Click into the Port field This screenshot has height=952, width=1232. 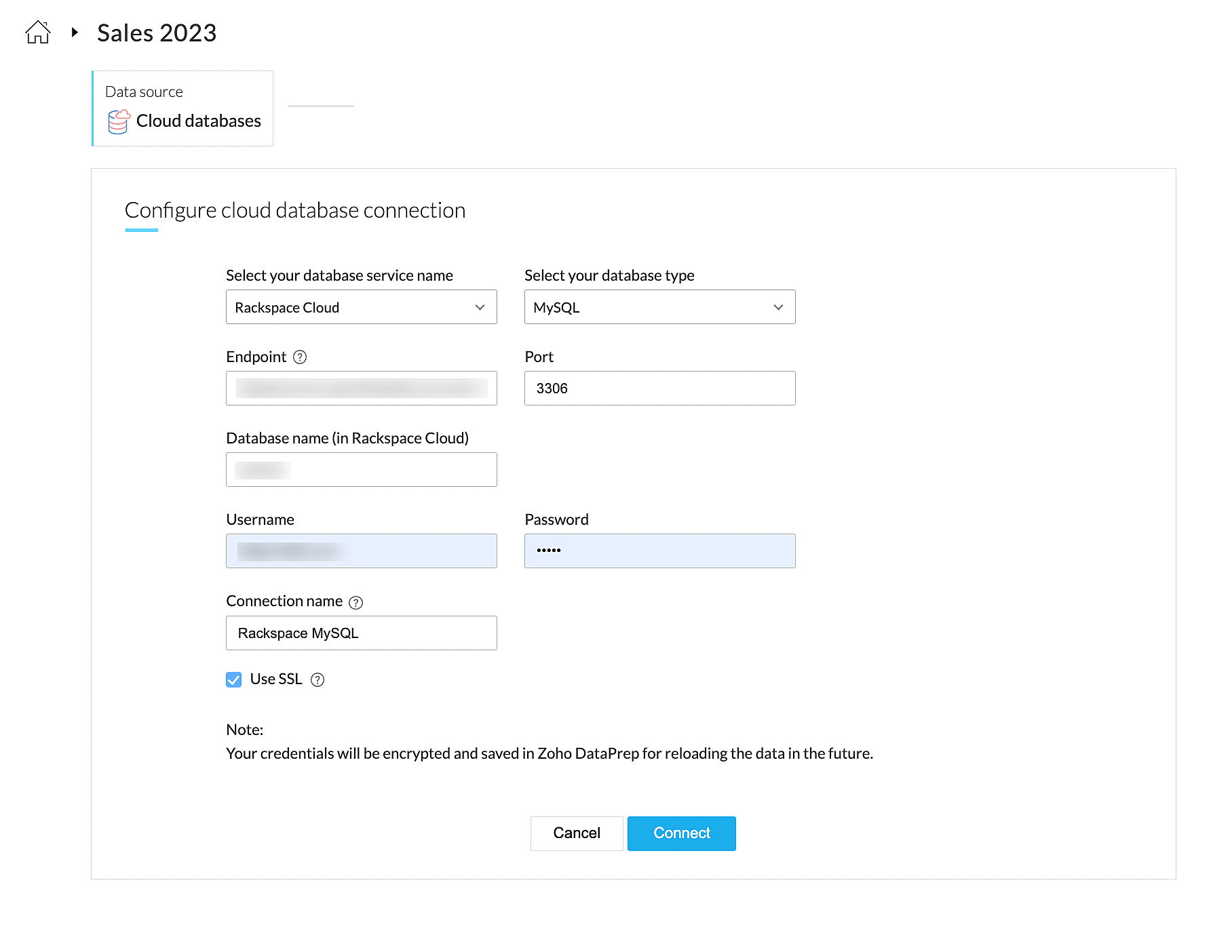[x=659, y=389]
